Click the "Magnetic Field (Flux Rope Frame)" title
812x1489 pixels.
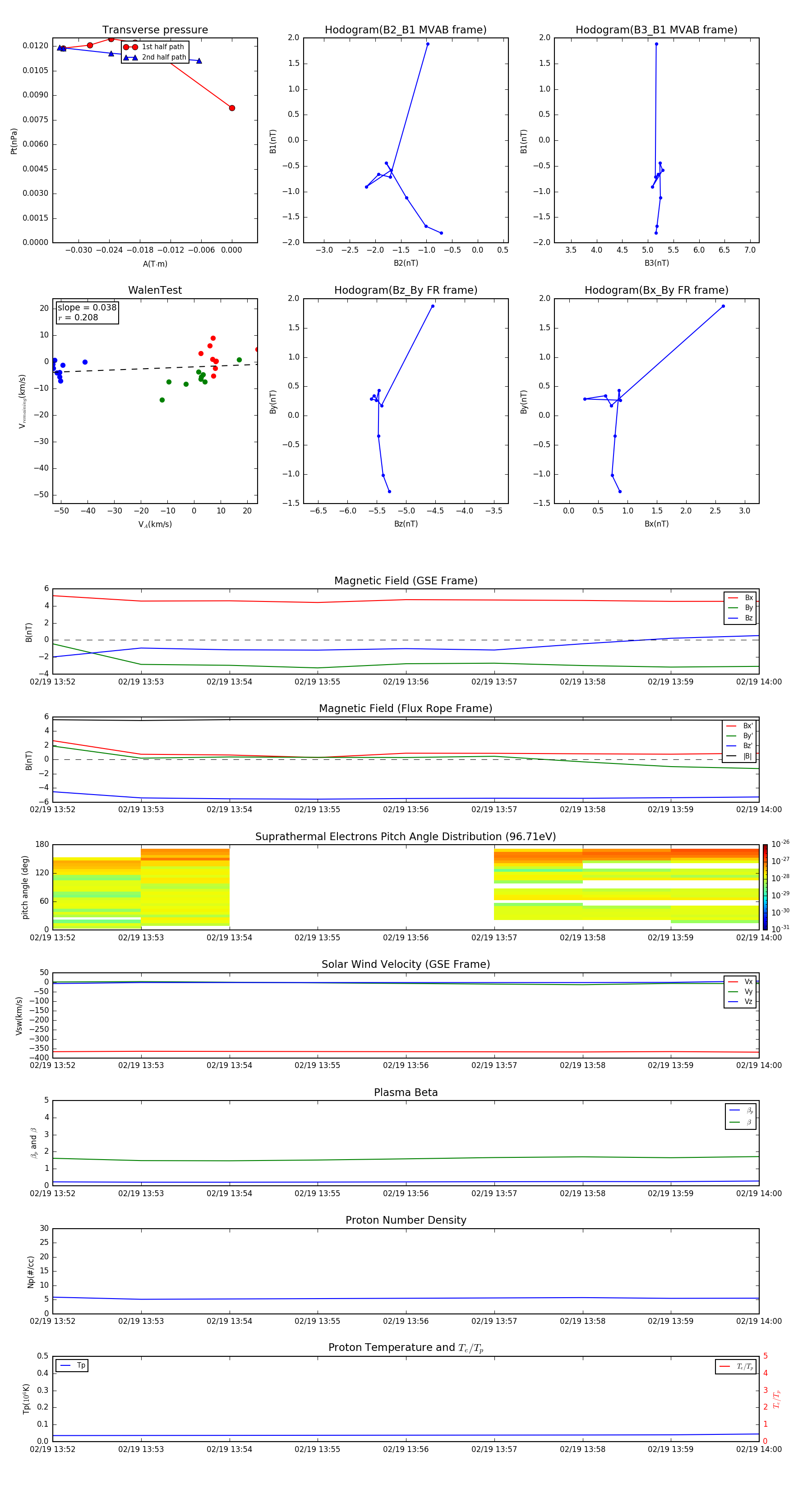tap(406, 709)
